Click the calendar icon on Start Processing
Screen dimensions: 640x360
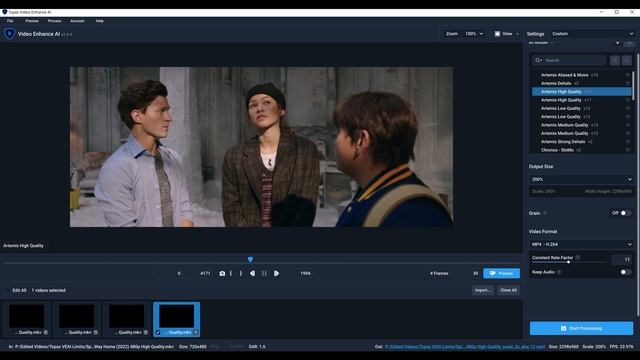click(x=564, y=328)
